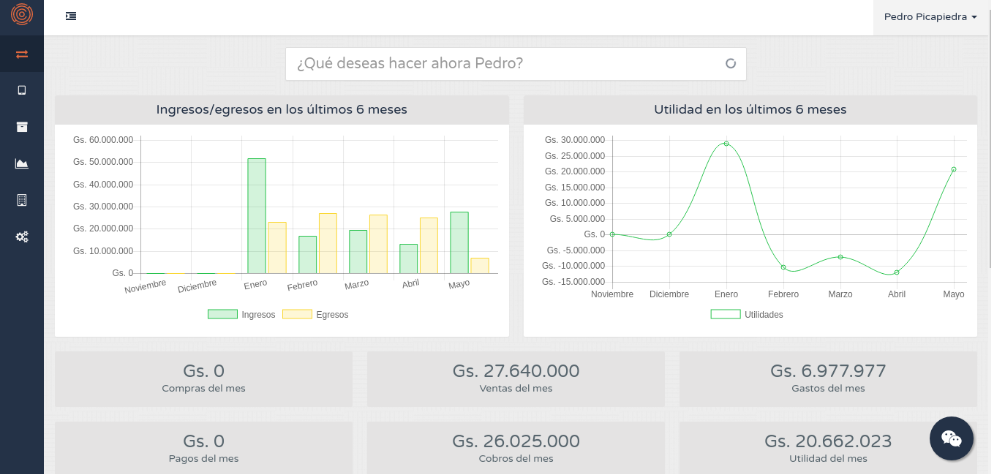Image resolution: width=991 pixels, height=474 pixels.
Task: Open the tablet device sidebar icon
Action: click(x=21, y=91)
